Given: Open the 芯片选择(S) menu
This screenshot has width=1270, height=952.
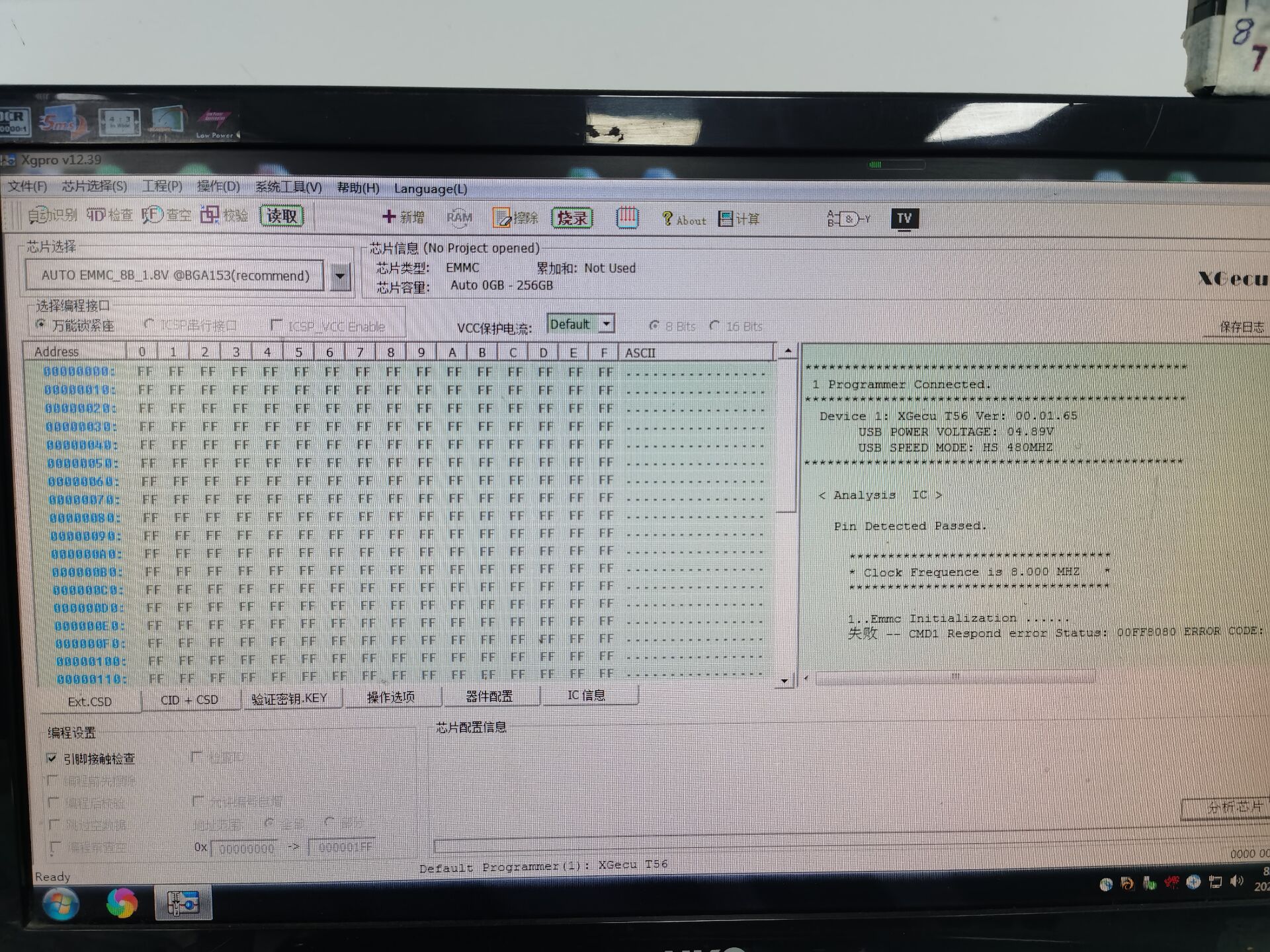Looking at the screenshot, I should [x=94, y=186].
